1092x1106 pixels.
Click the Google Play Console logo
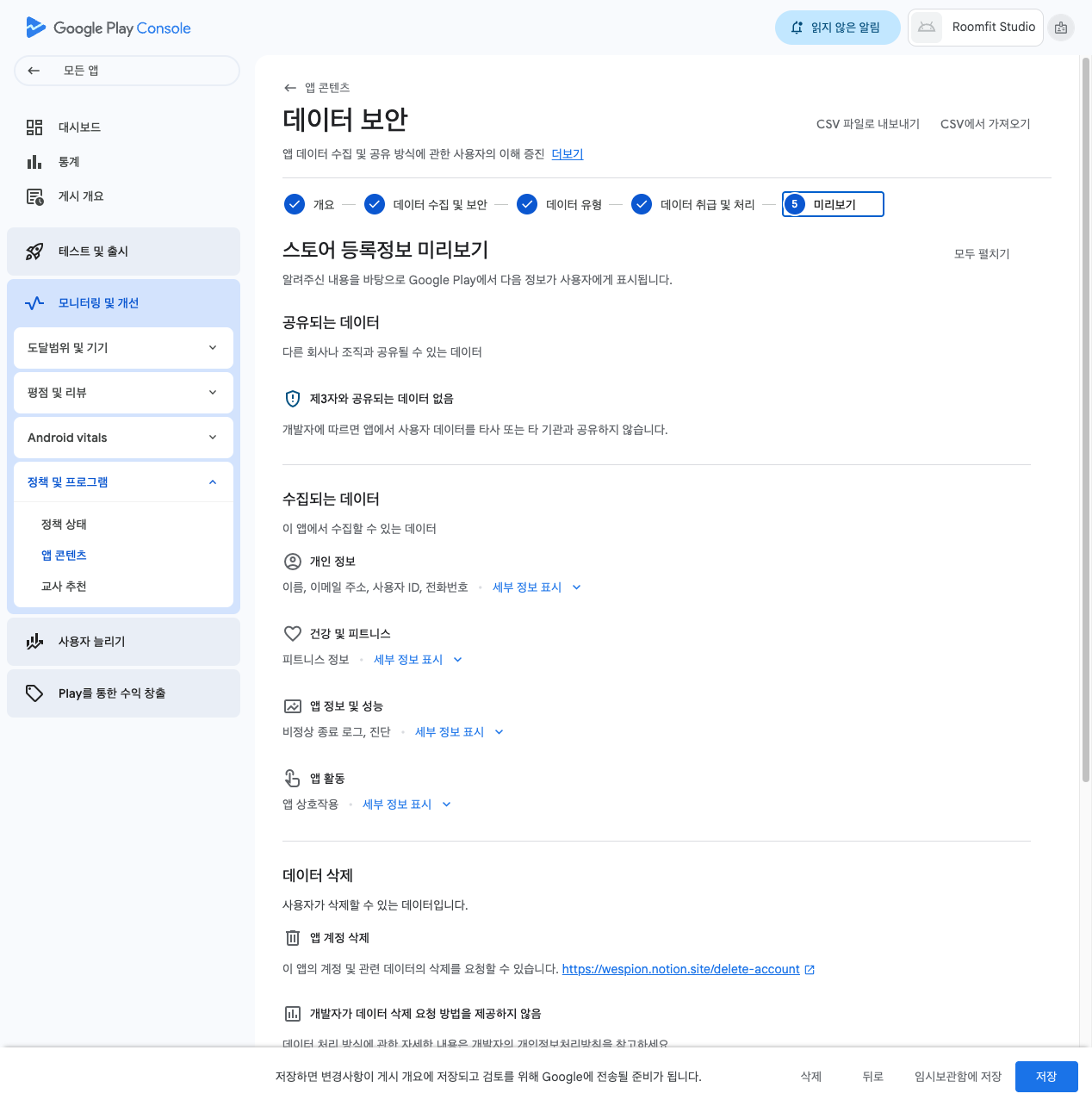pos(108,28)
